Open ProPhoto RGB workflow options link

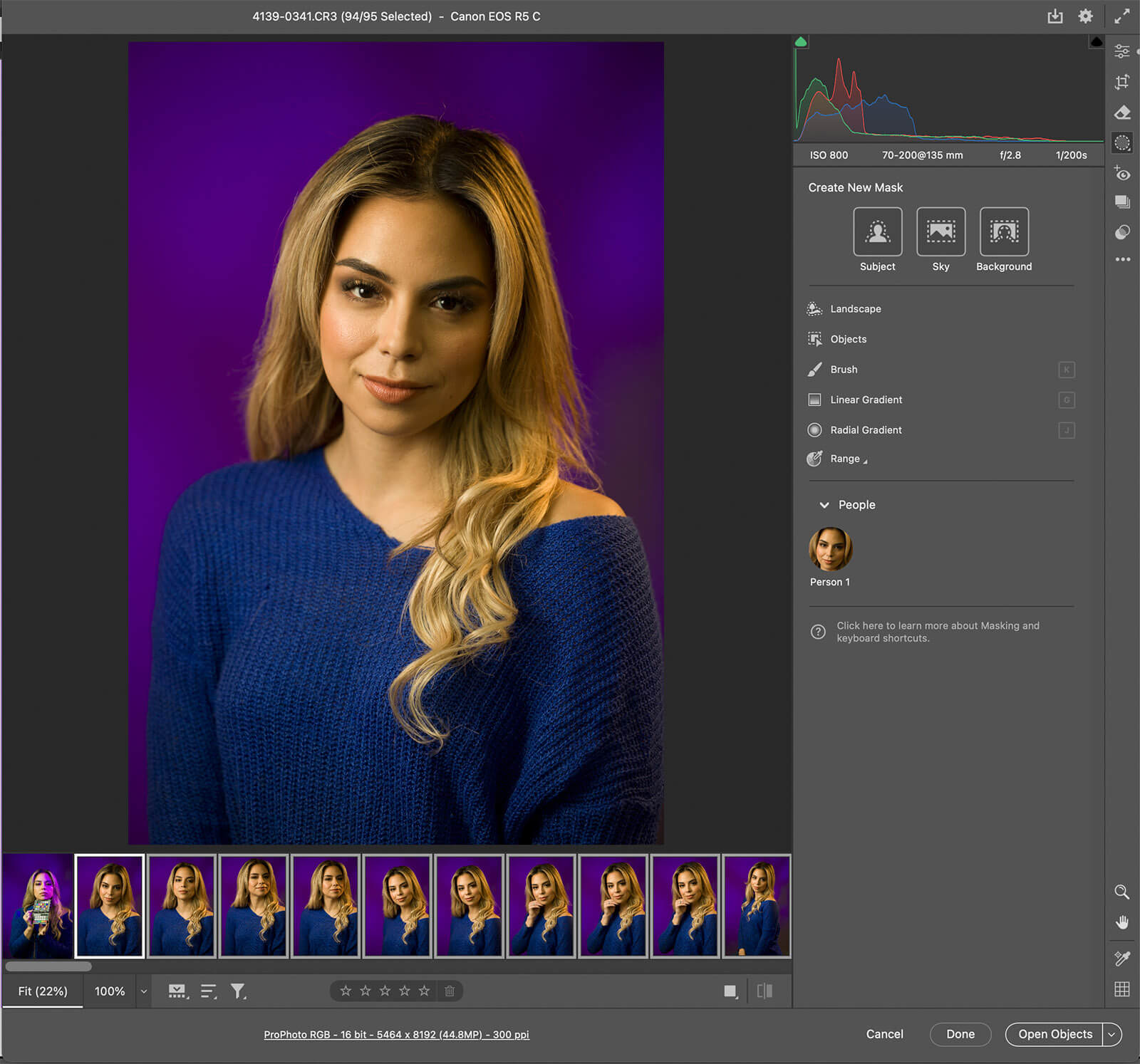396,1035
